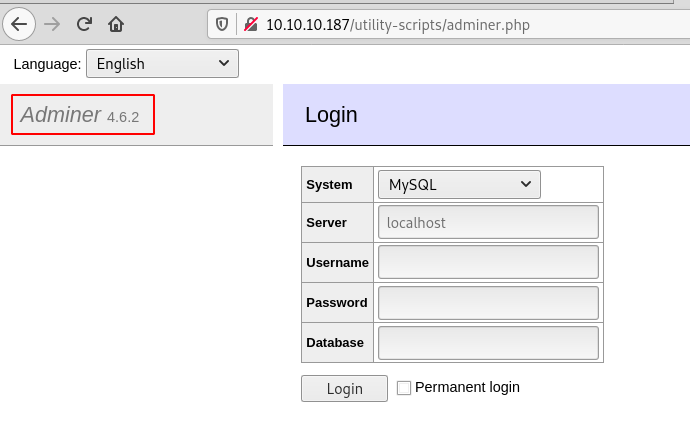
Task: Click the Server row label
Action: point(327,223)
